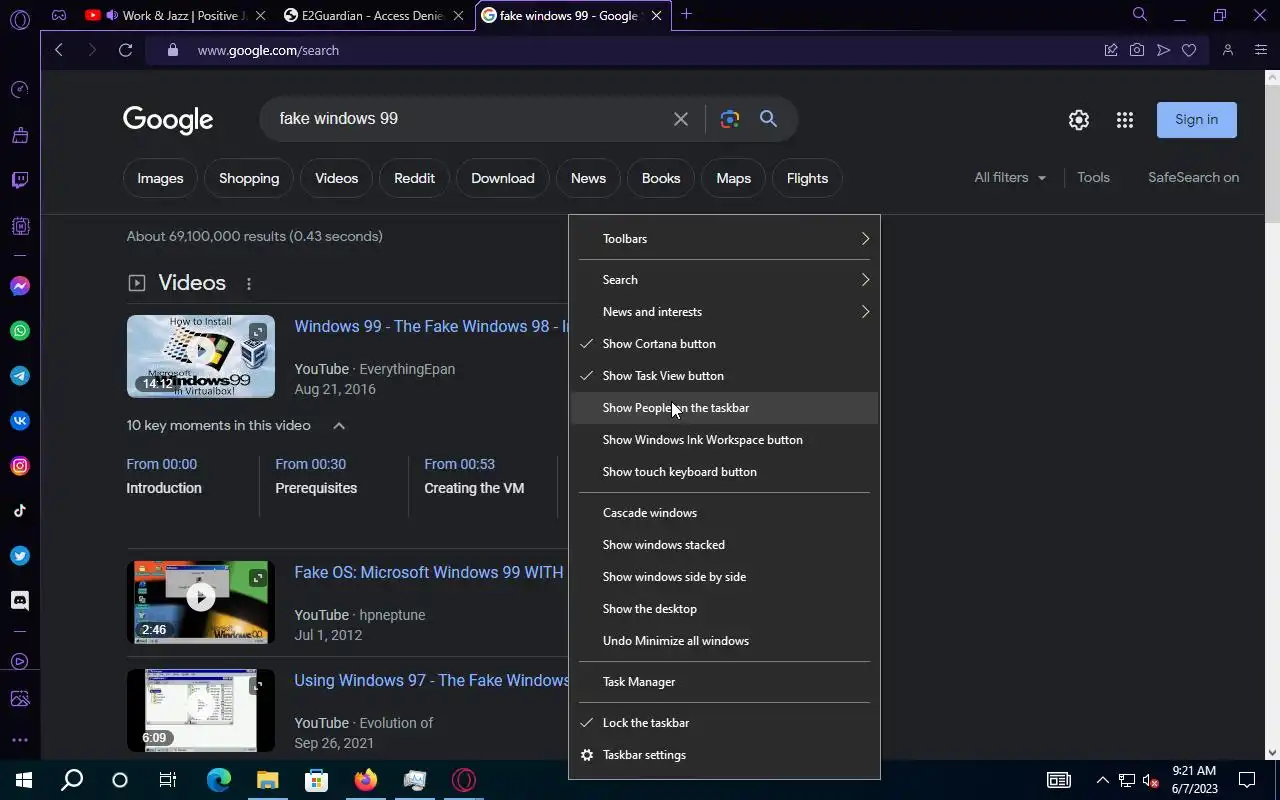Screen dimensions: 1280x800
Task: Open Instagram in the sidebar
Action: click(20, 466)
